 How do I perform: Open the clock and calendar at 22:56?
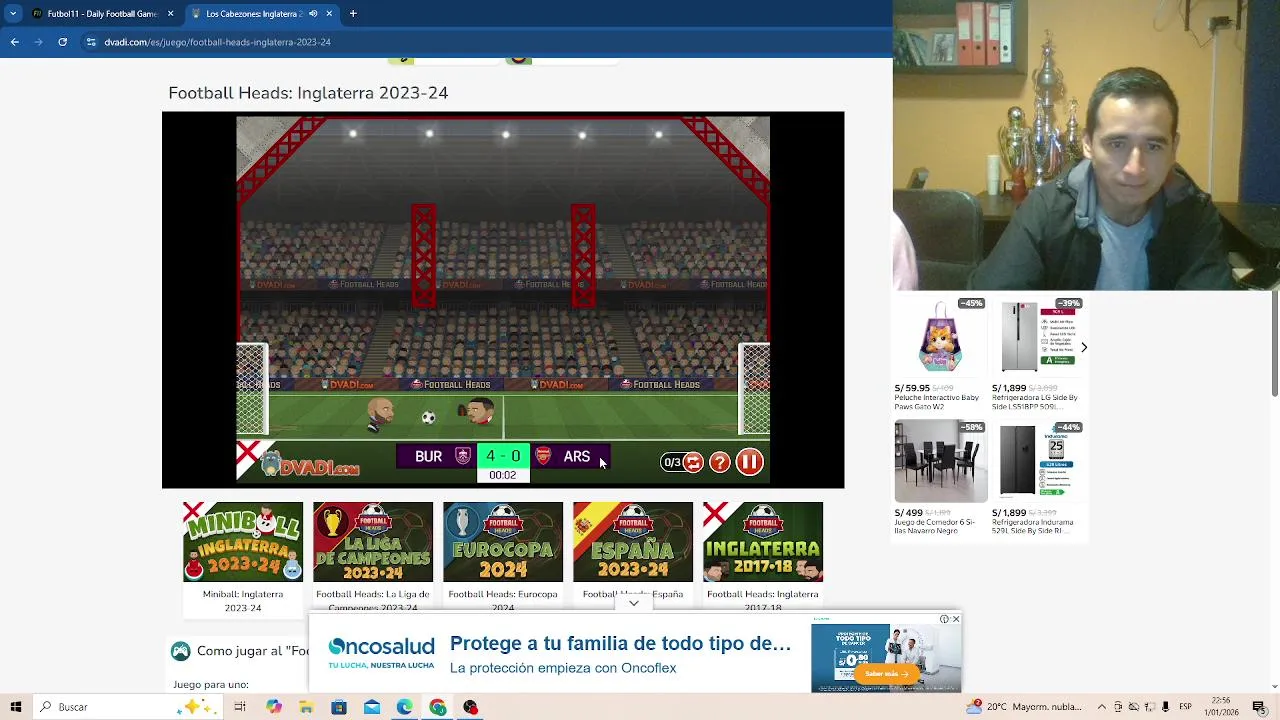[x=1222, y=707]
